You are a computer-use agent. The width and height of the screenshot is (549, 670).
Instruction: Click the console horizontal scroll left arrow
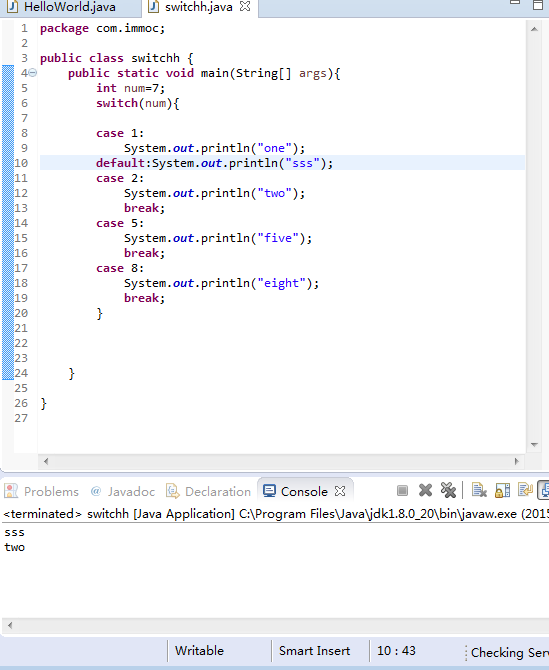click(10, 626)
